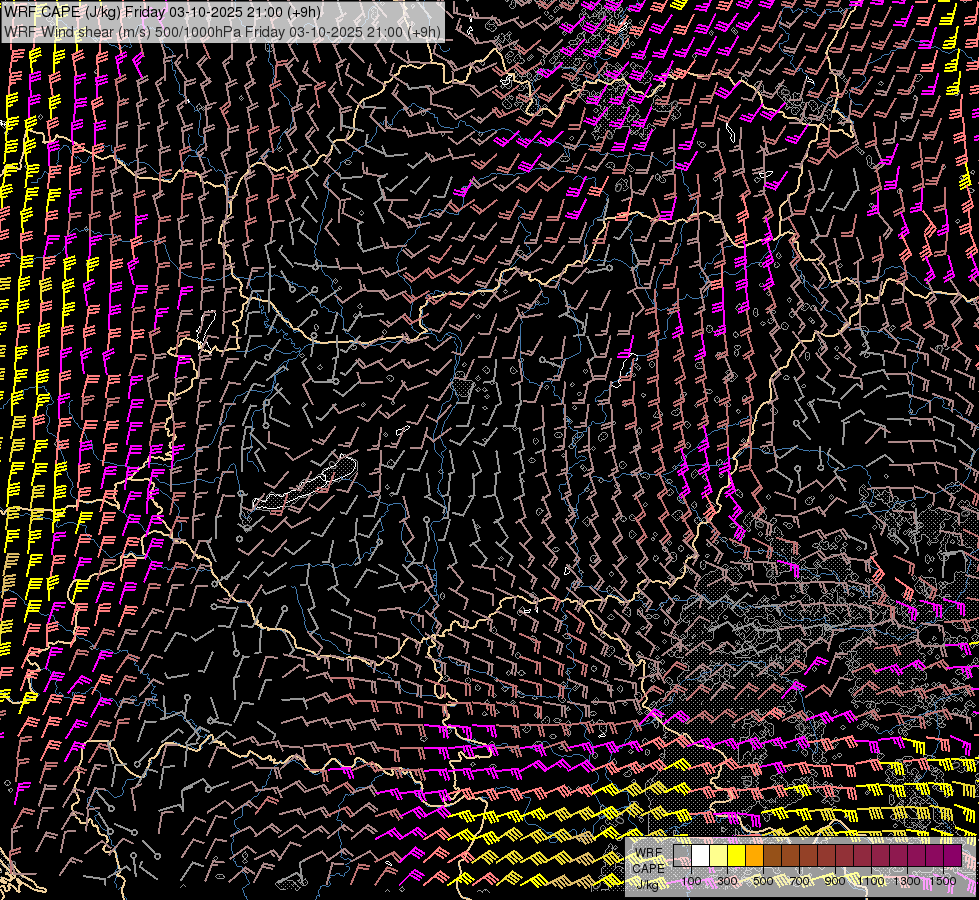This screenshot has height=900, width=979.
Task: Select the final purple swatch in the legend
Action: [x=953, y=856]
